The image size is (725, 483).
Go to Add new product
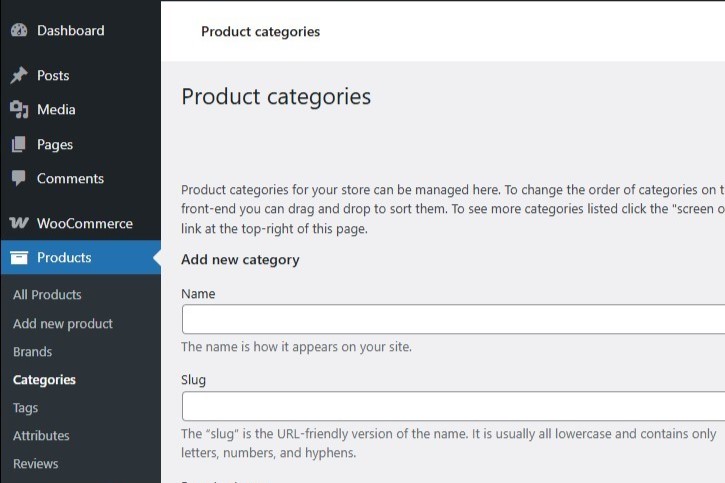pos(63,324)
